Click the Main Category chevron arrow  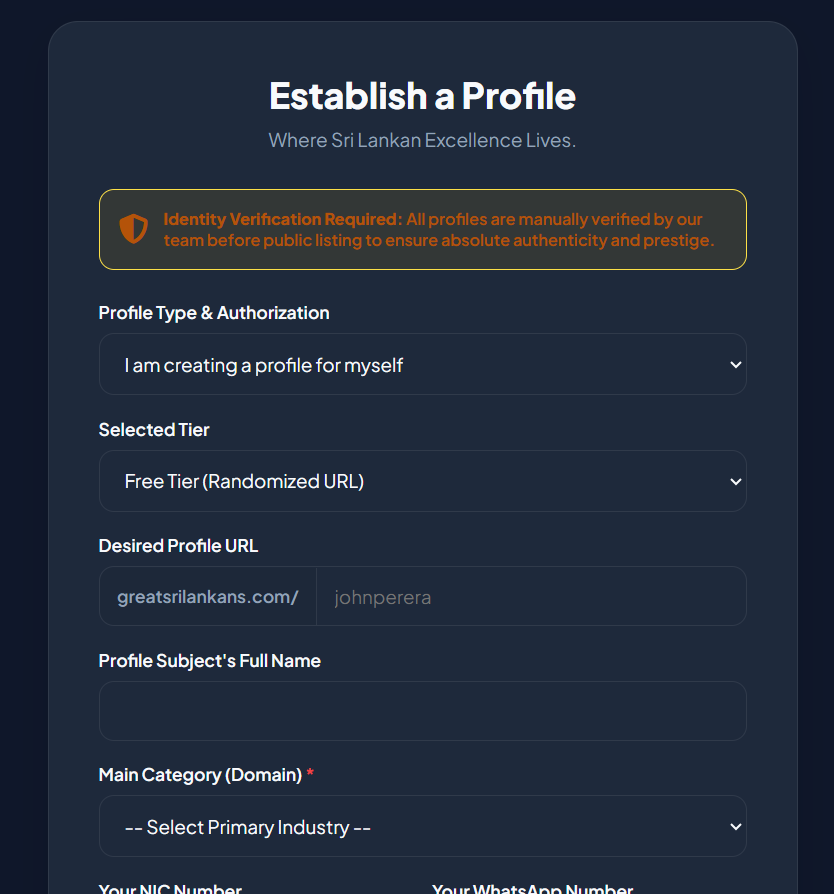(x=735, y=826)
